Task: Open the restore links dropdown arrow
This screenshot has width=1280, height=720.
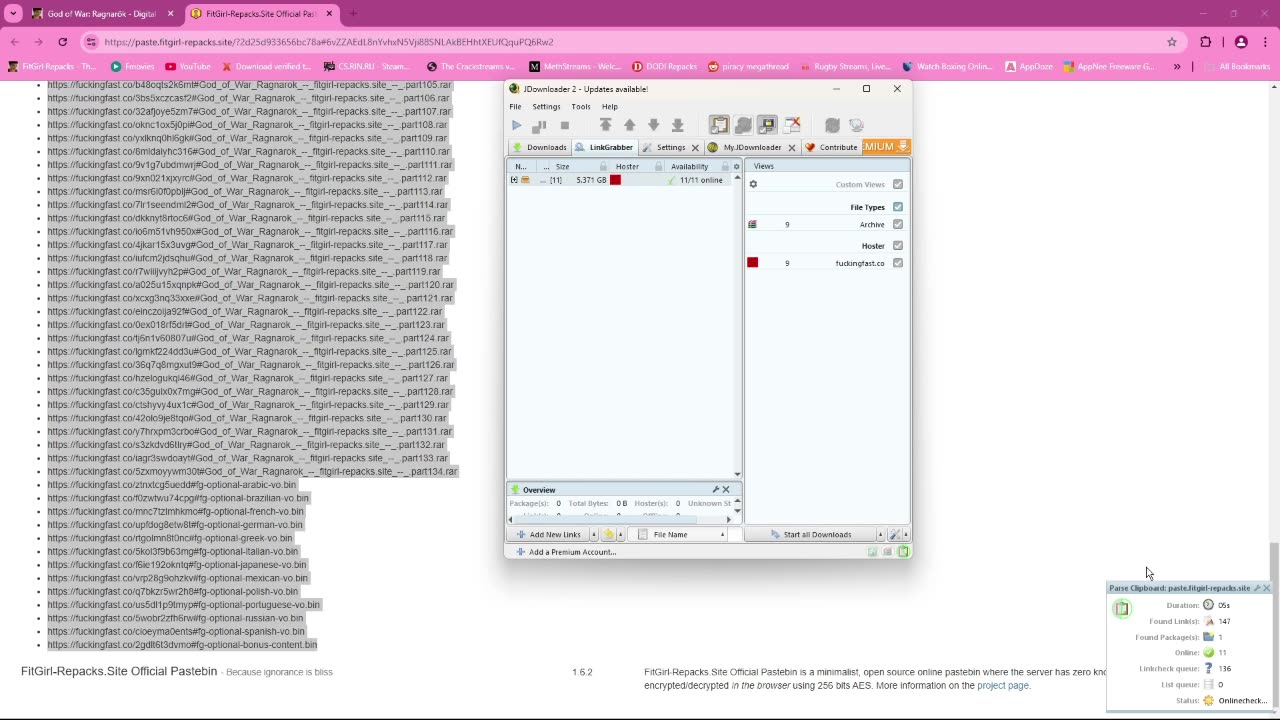Action: point(621,535)
